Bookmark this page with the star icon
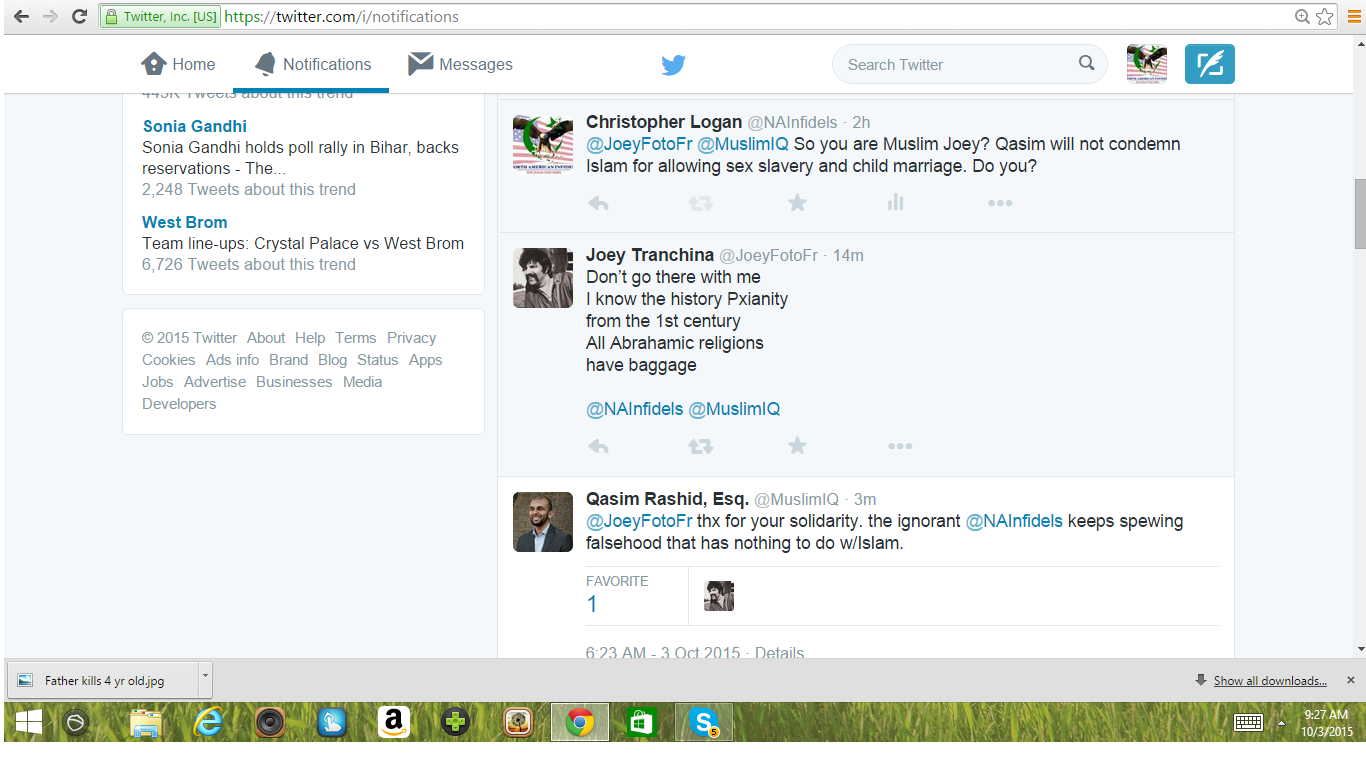This screenshot has height=768, width=1366. pyautogui.click(x=1325, y=17)
